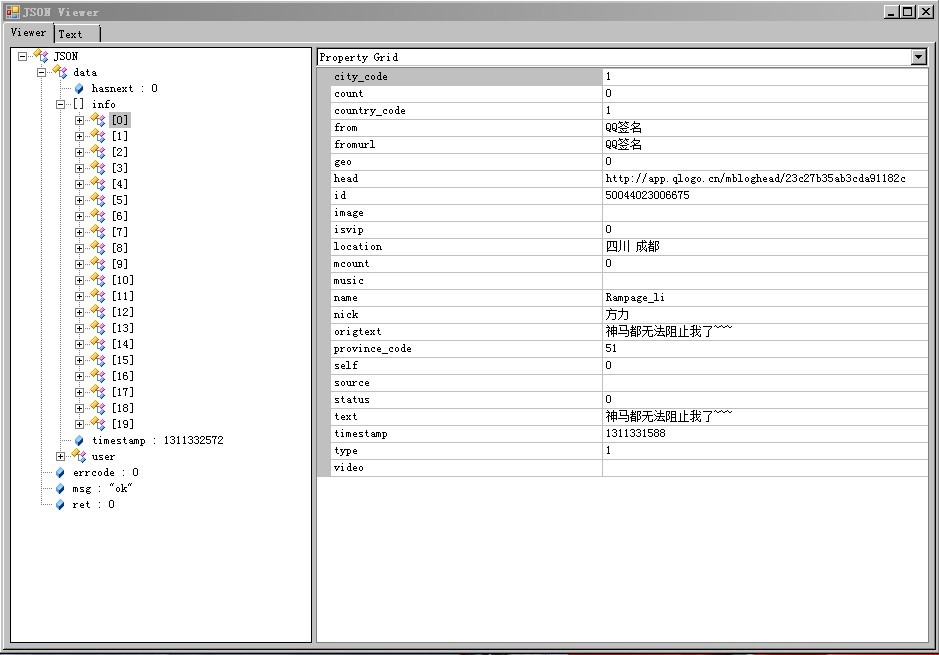Click the object icon for [13]
Screen dimensions: 939x655
pos(98,328)
